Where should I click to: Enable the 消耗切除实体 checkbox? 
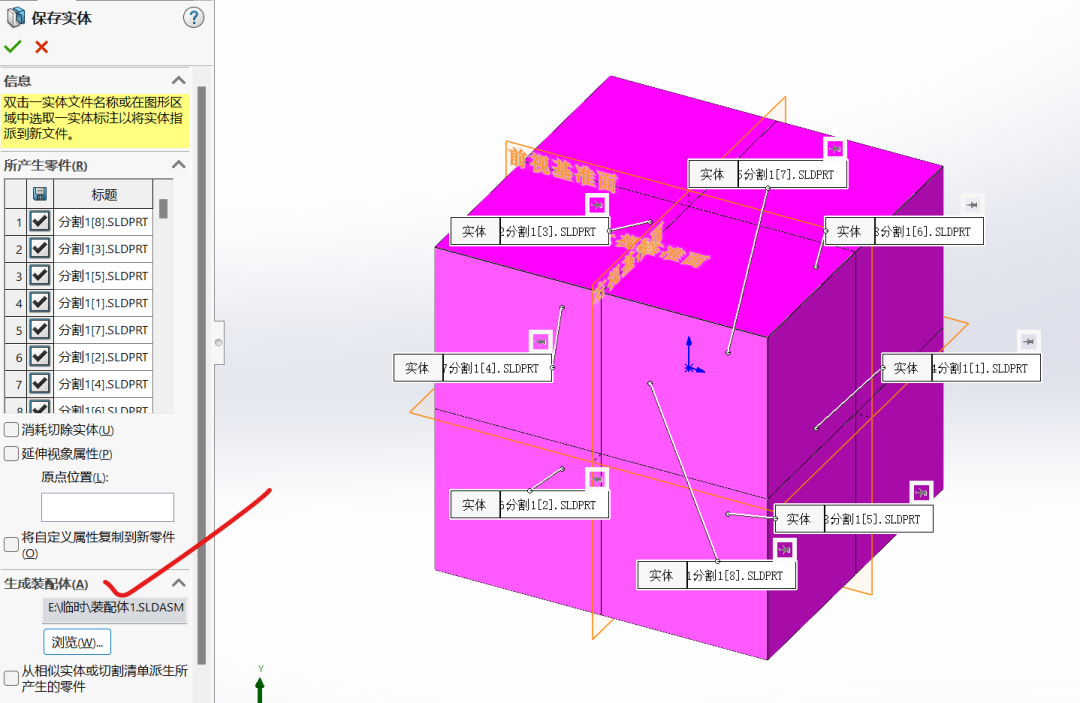(x=11, y=430)
